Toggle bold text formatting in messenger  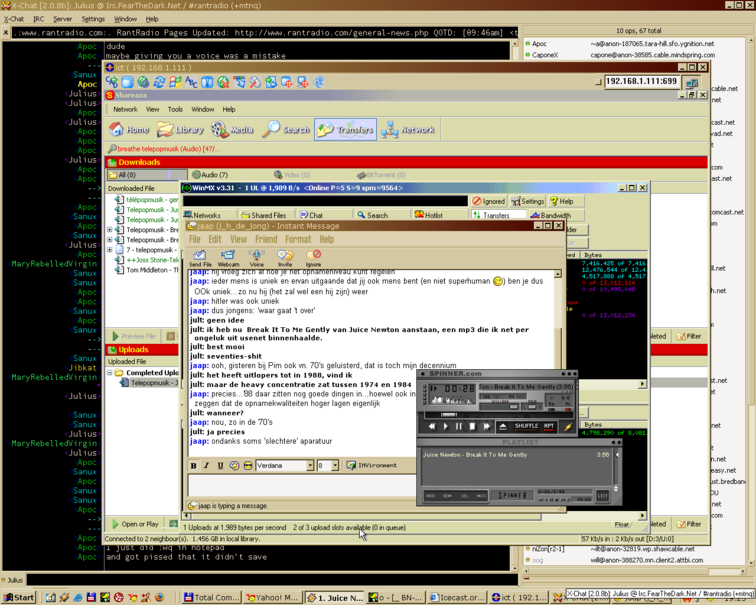click(x=194, y=465)
